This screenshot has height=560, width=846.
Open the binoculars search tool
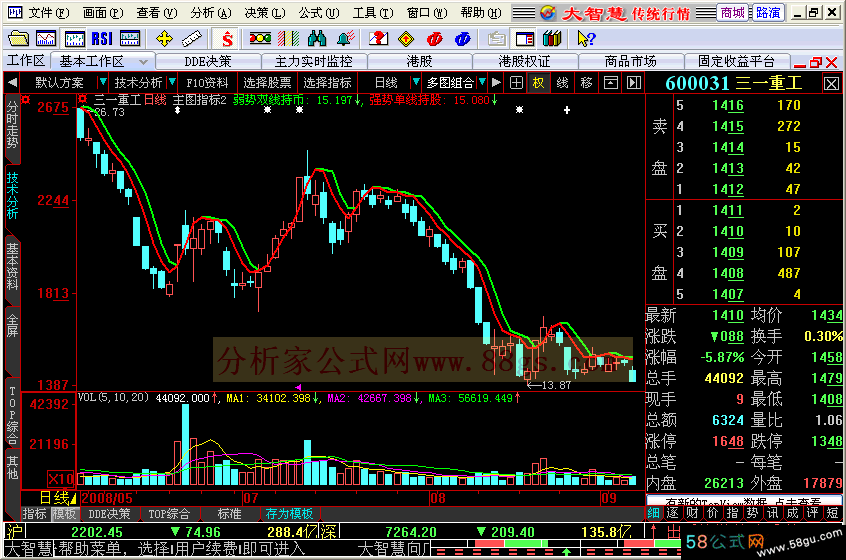(317, 39)
